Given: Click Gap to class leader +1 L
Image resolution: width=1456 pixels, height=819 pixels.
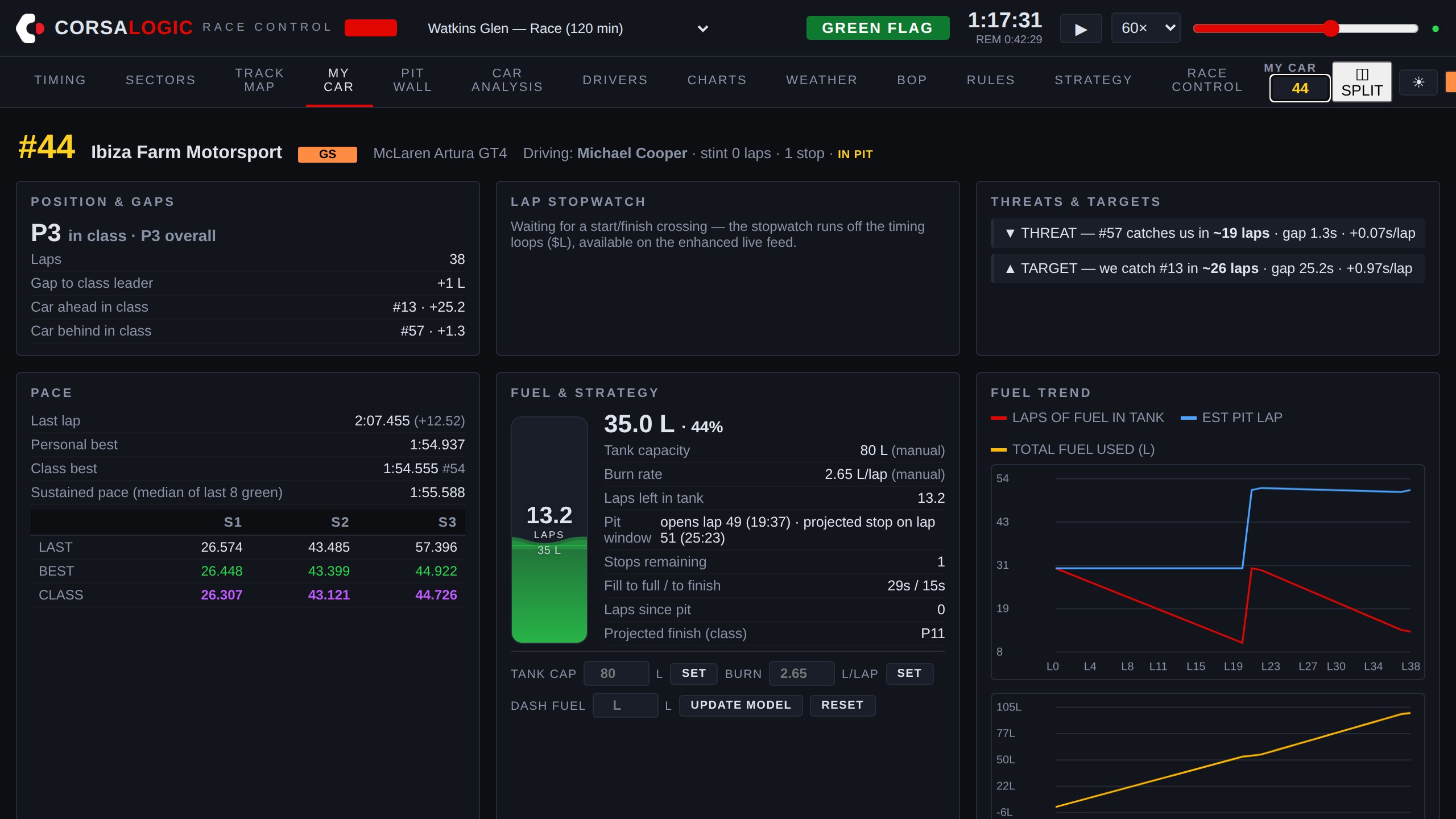Looking at the screenshot, I should (x=451, y=283).
